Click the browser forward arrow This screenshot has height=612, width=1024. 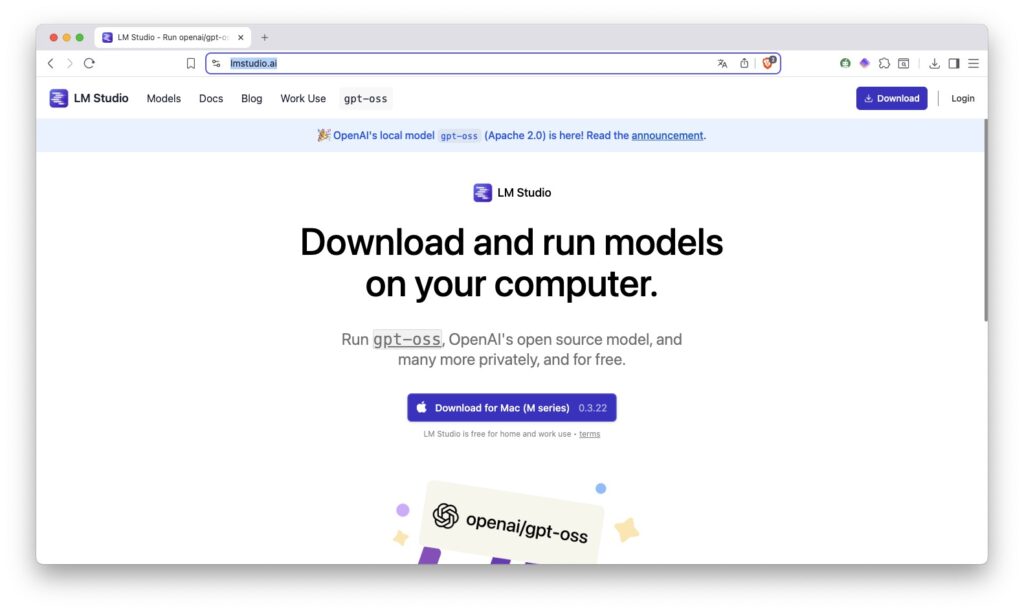tap(69, 63)
